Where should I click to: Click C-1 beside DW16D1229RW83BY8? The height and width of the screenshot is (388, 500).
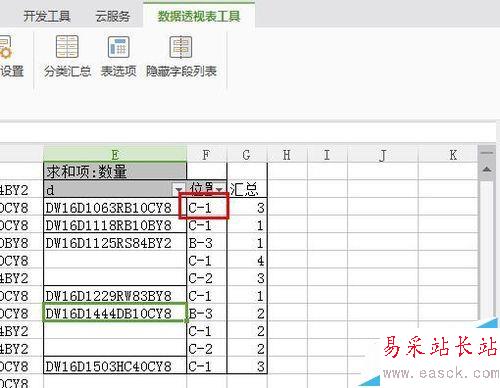point(207,296)
